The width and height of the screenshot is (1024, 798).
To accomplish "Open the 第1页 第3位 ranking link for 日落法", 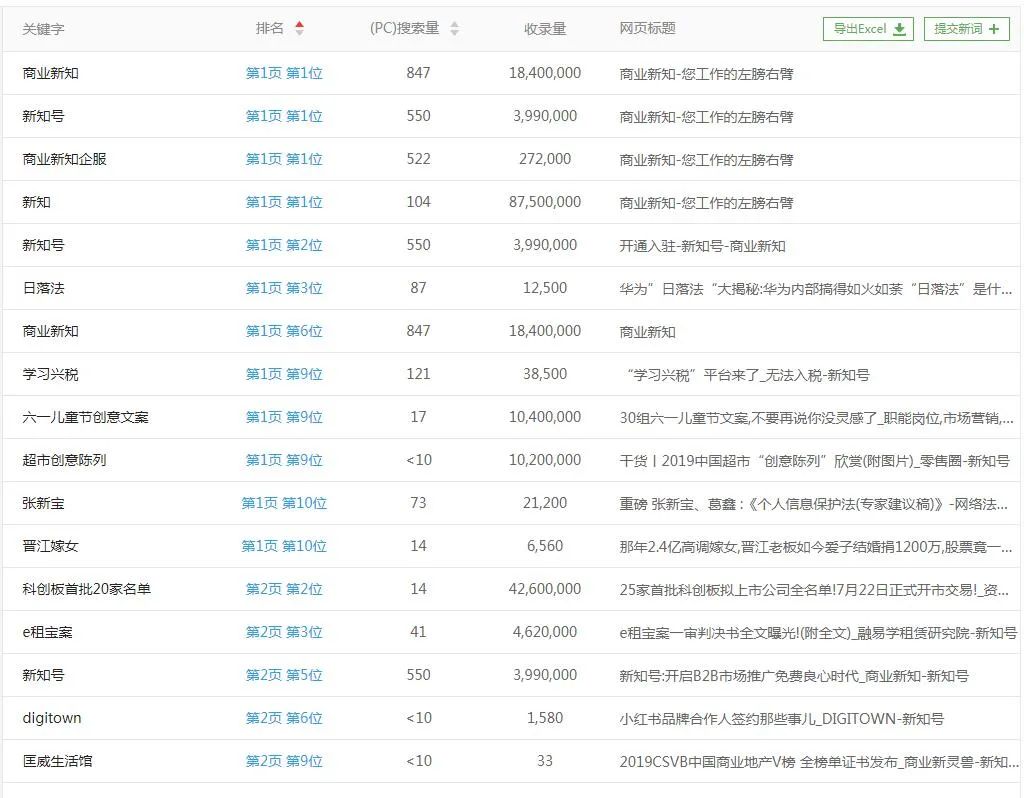I will (x=284, y=288).
